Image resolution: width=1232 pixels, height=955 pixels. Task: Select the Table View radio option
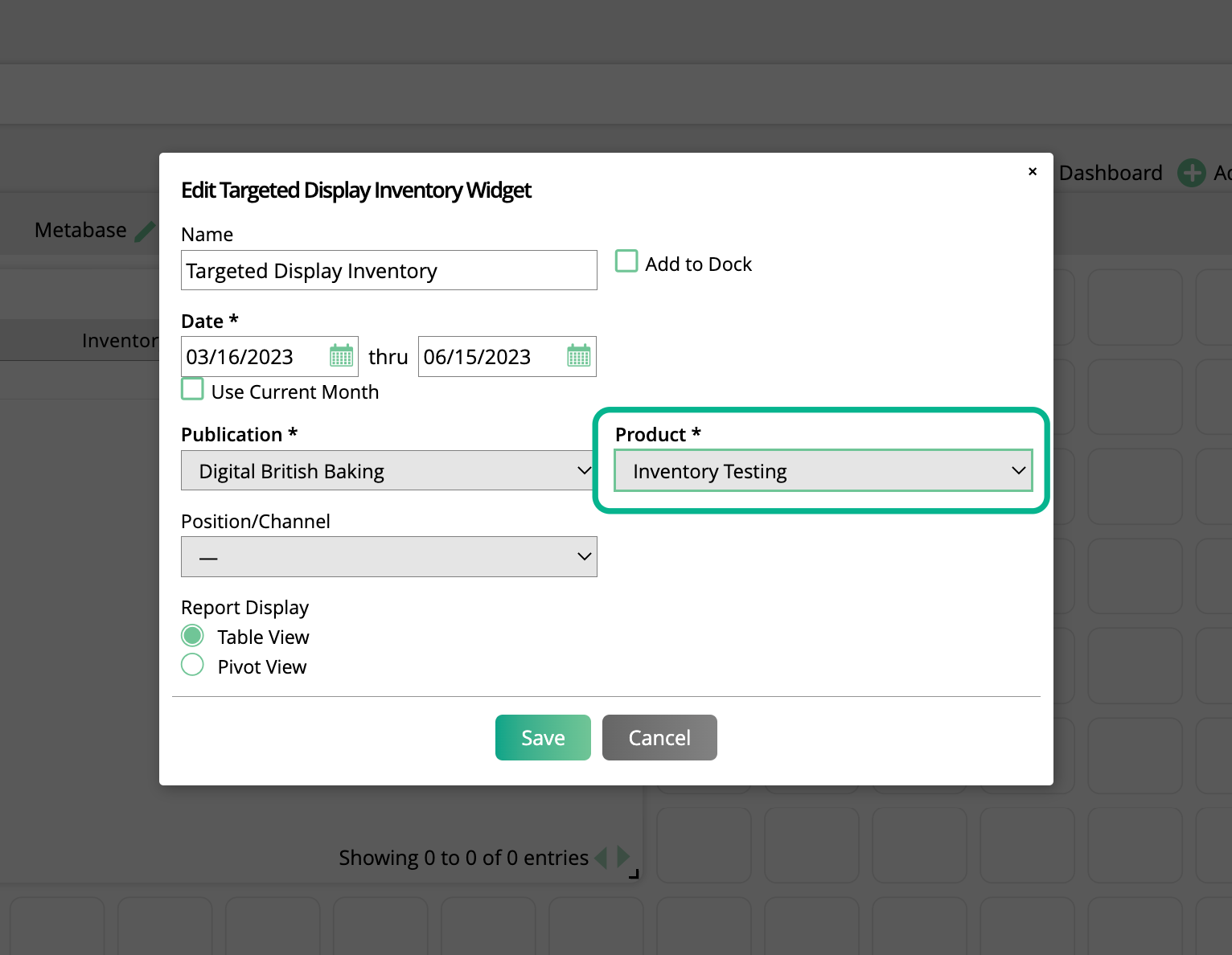(x=192, y=636)
